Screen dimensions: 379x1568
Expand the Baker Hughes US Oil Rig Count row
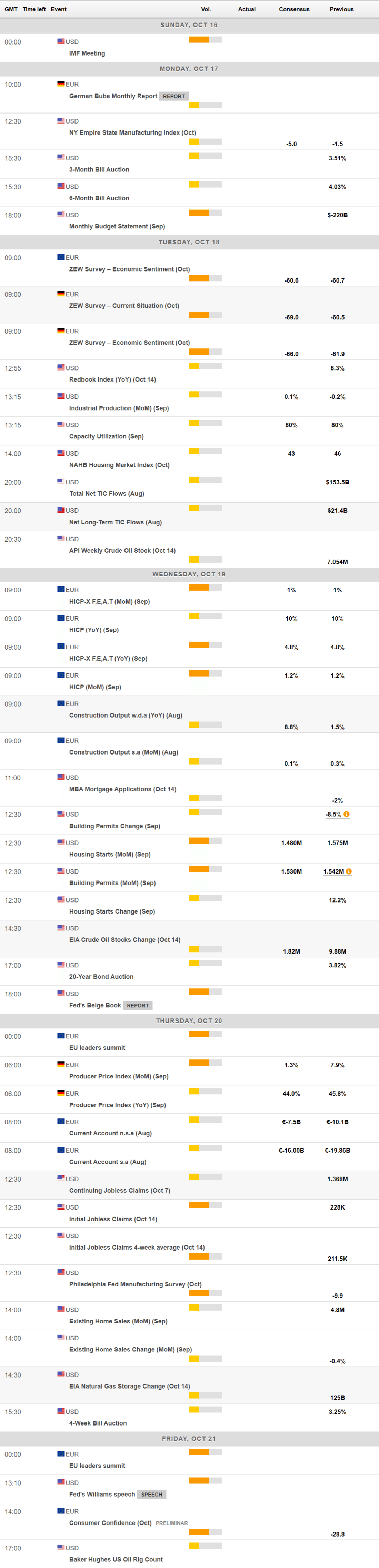[116, 1559]
